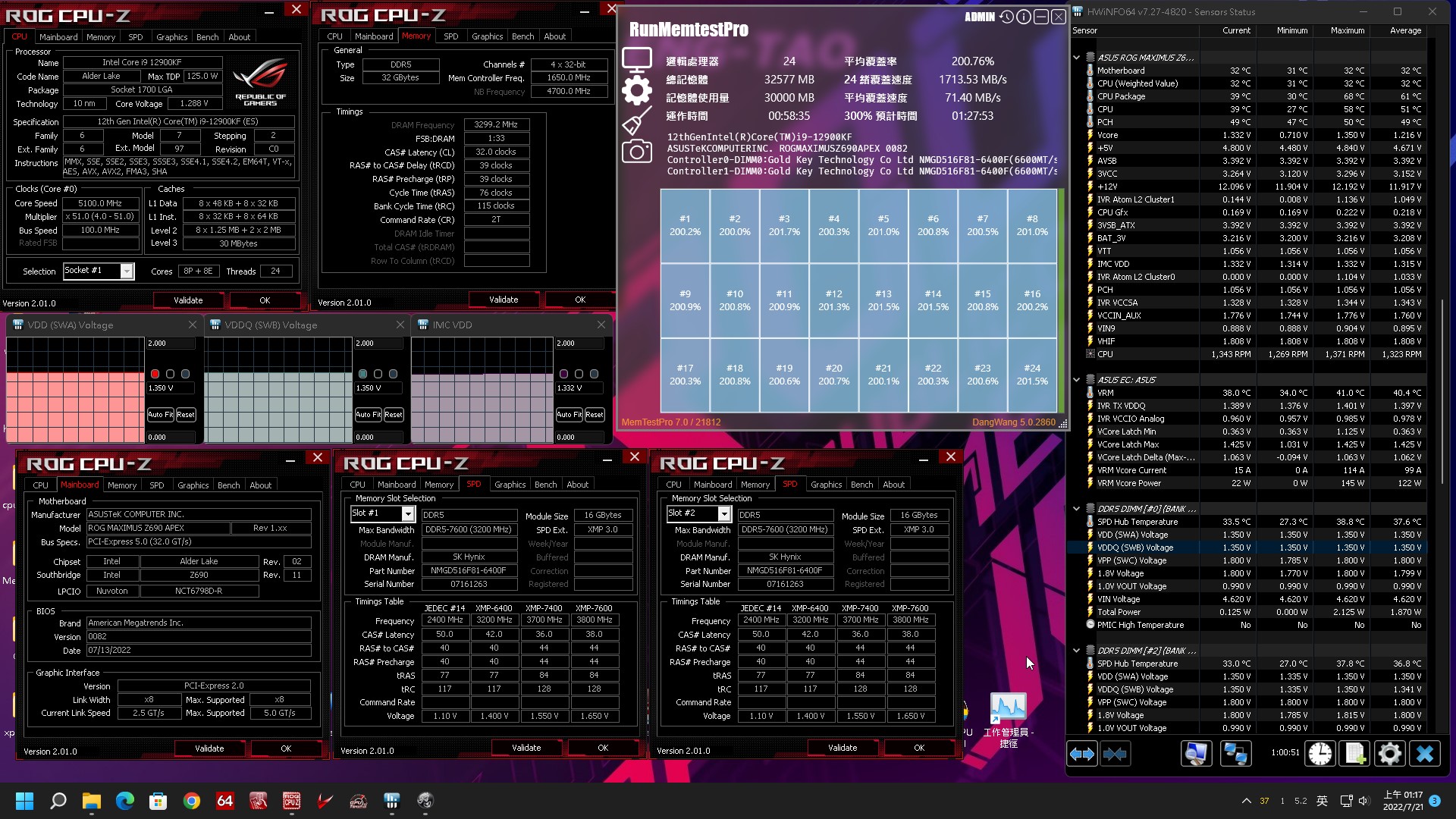Click Validate in top-left CPU-Z window
The image size is (1456, 819).
188,300
